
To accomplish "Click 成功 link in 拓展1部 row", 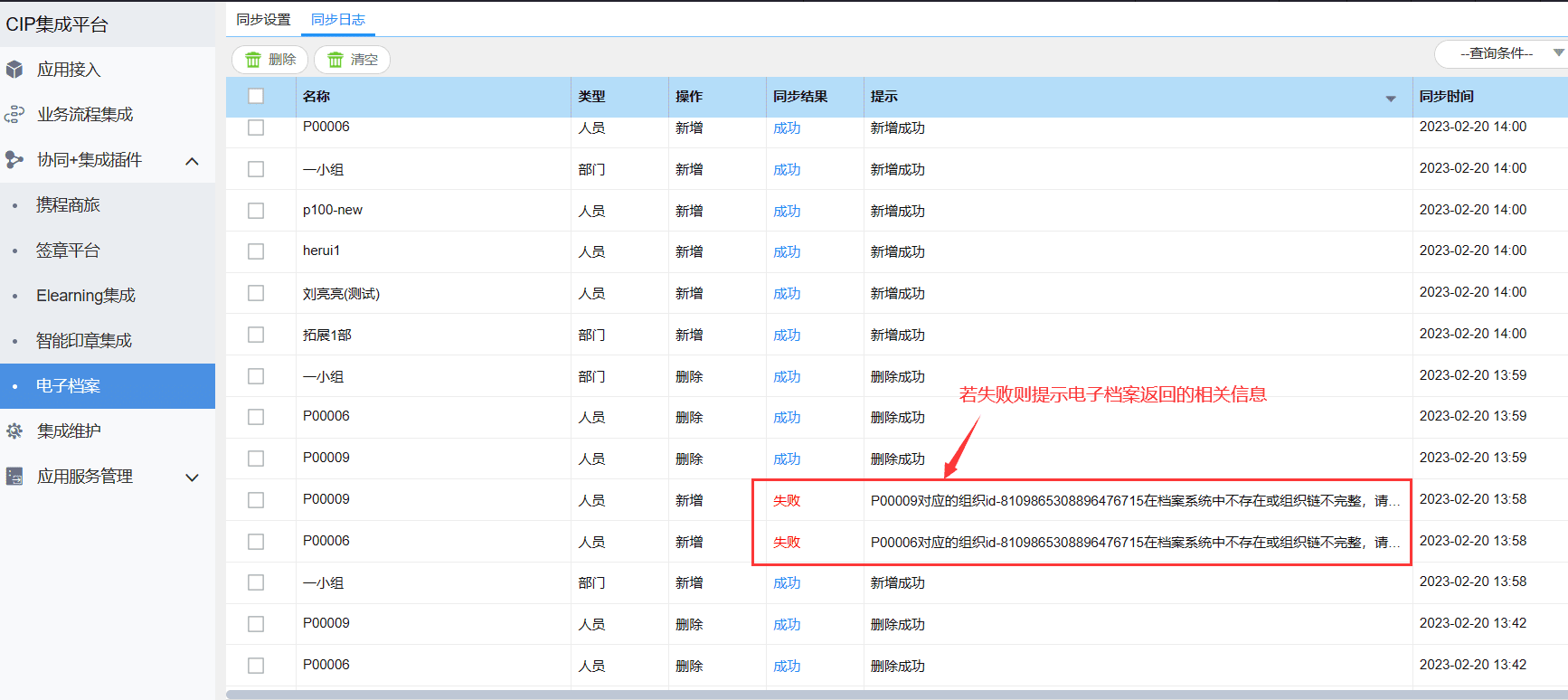I will (x=787, y=335).
